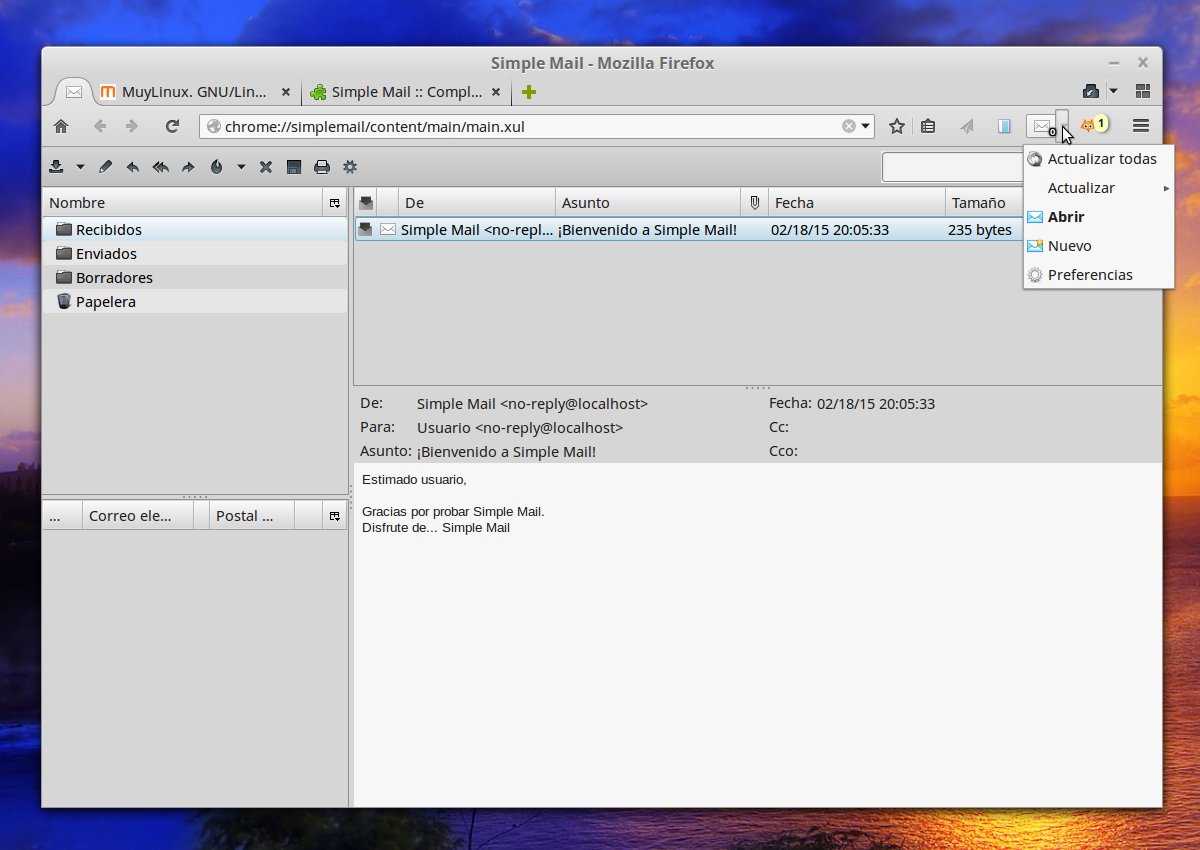Select the Recibidos folder
1200x850 pixels.
(x=195, y=230)
